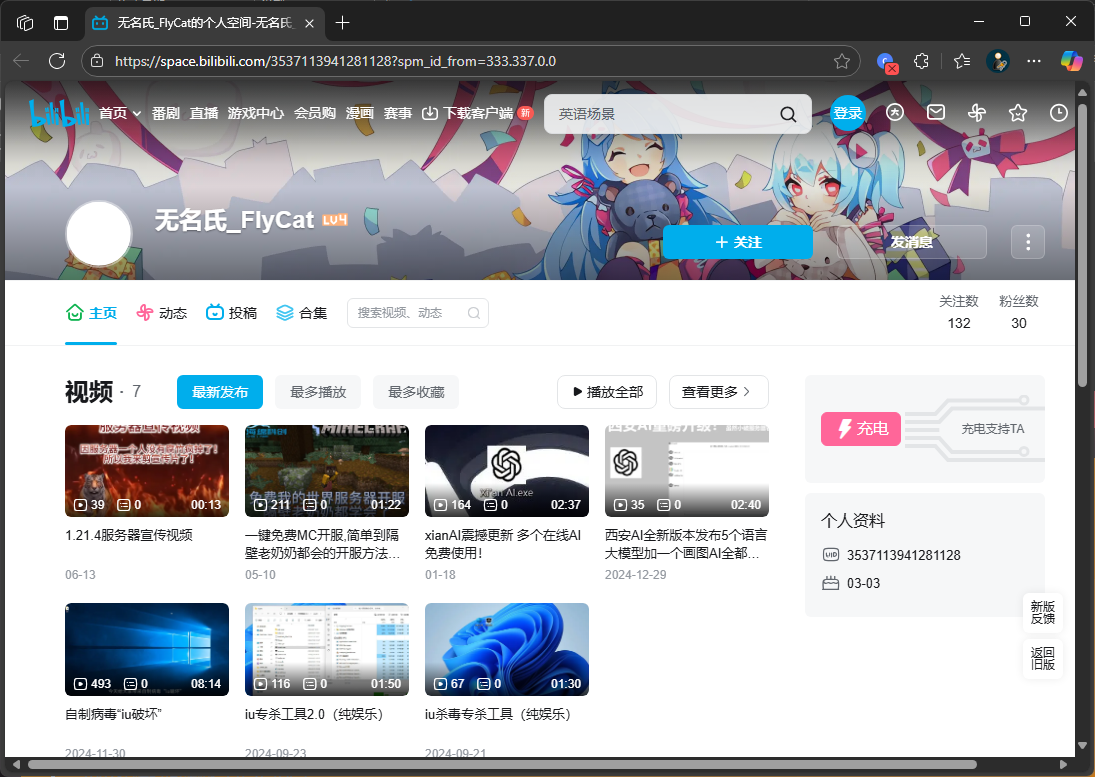The image size is (1095, 777).
Task: Open the favorites star icon in header
Action: [x=1018, y=112]
